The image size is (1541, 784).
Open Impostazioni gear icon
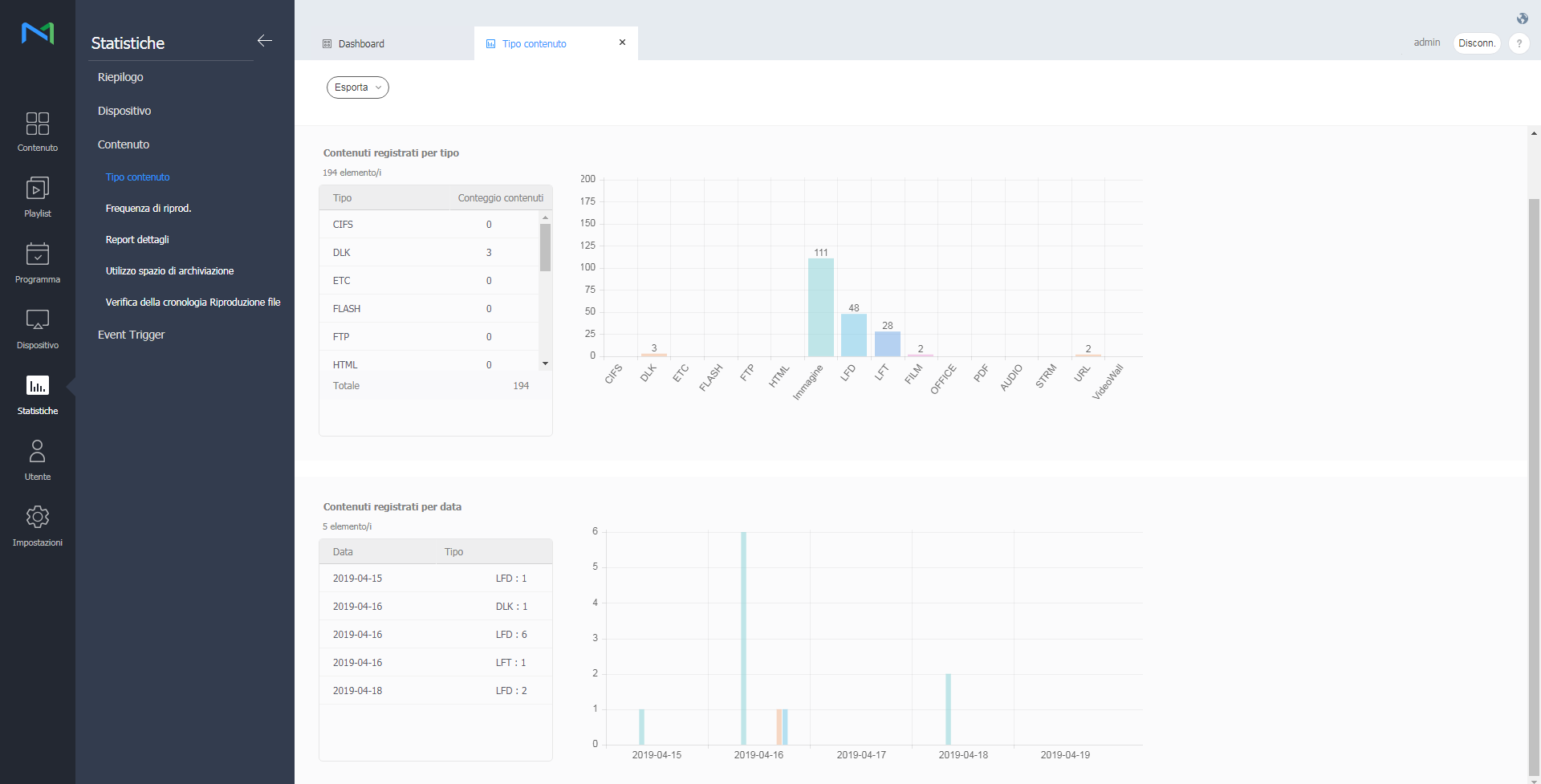coord(38,526)
